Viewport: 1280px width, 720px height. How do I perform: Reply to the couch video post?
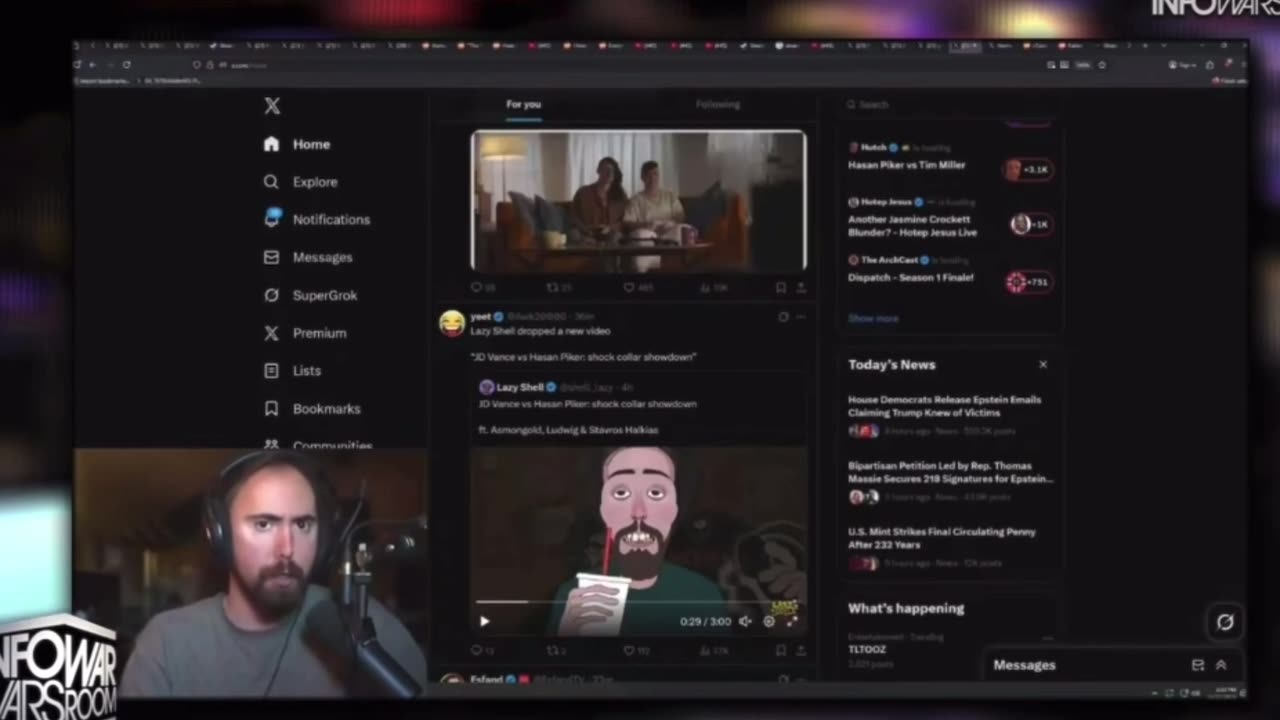click(481, 288)
